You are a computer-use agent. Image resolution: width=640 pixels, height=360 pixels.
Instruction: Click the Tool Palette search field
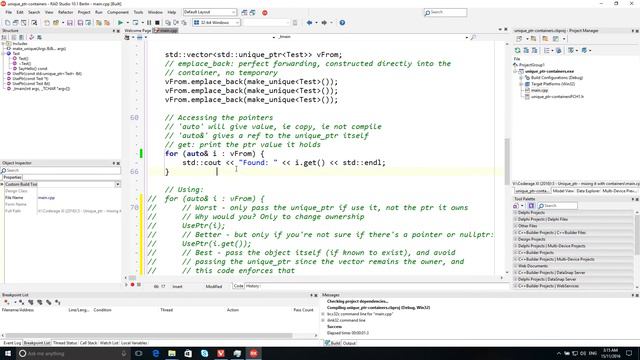click(557, 206)
